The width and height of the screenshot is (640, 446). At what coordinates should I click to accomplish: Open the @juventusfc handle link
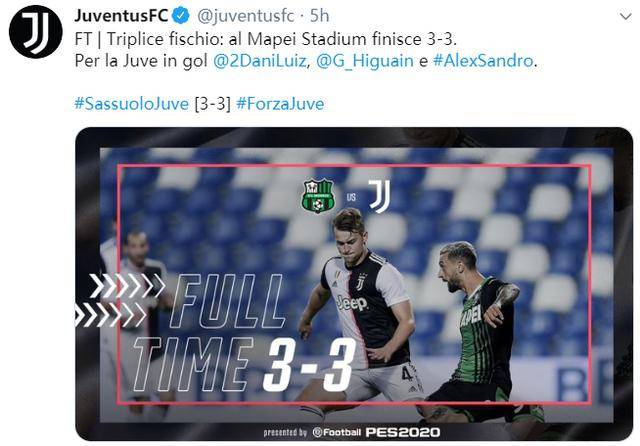pyautogui.click(x=246, y=16)
